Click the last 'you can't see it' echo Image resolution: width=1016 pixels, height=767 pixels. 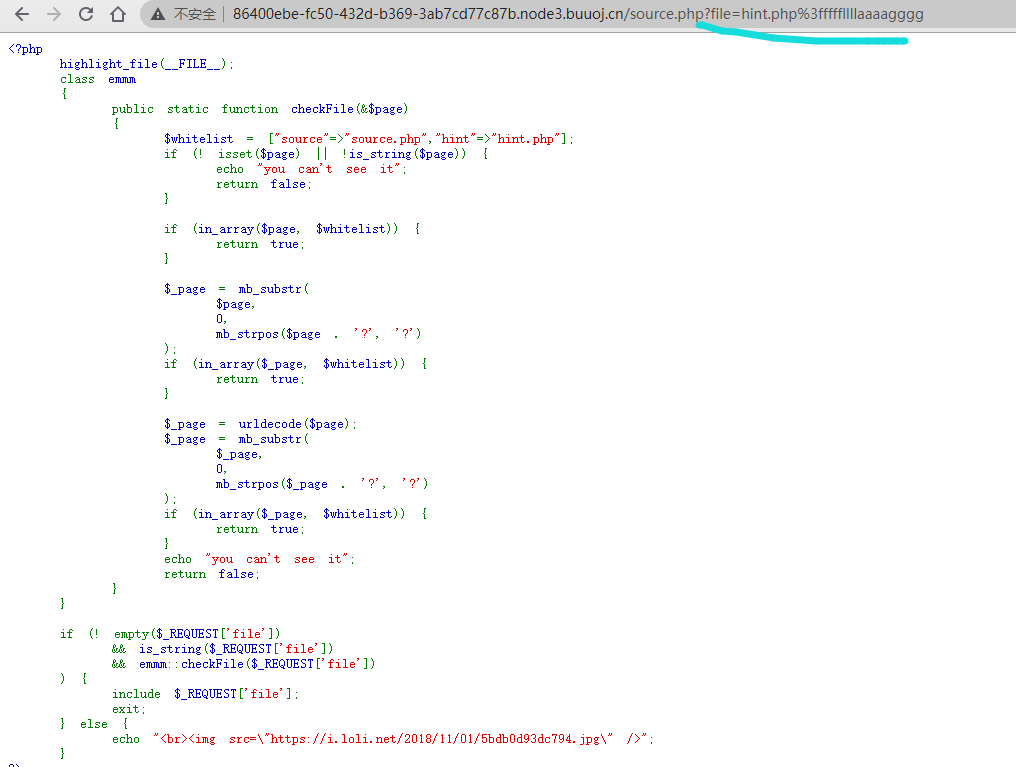point(259,559)
